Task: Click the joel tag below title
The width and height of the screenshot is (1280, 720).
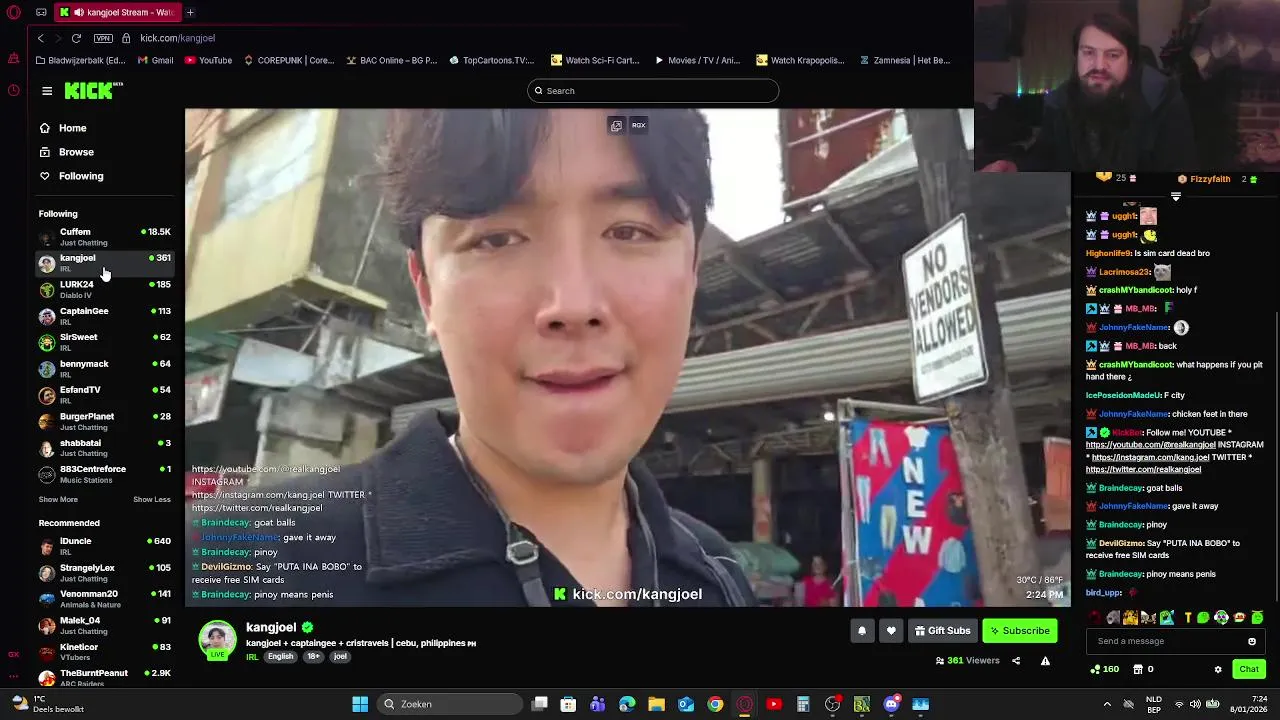Action: [x=340, y=657]
